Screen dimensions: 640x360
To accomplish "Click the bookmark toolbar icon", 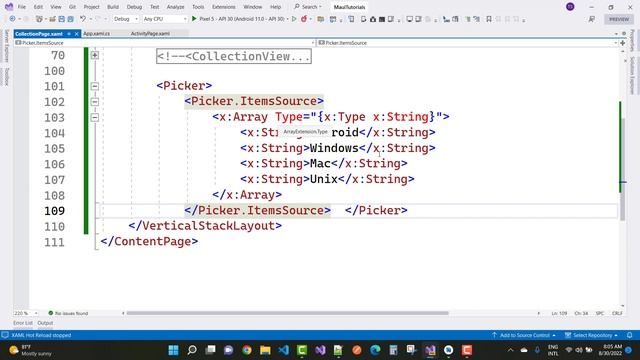I will (x=489, y=19).
